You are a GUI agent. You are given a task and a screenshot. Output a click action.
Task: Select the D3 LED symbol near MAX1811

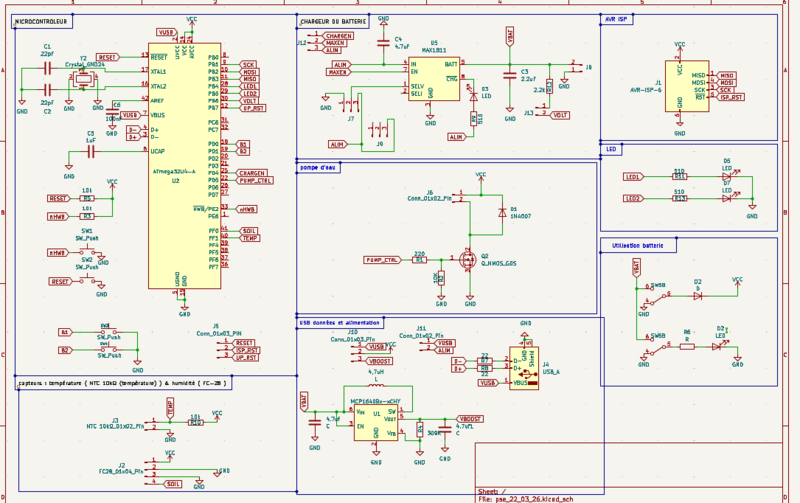(x=474, y=94)
